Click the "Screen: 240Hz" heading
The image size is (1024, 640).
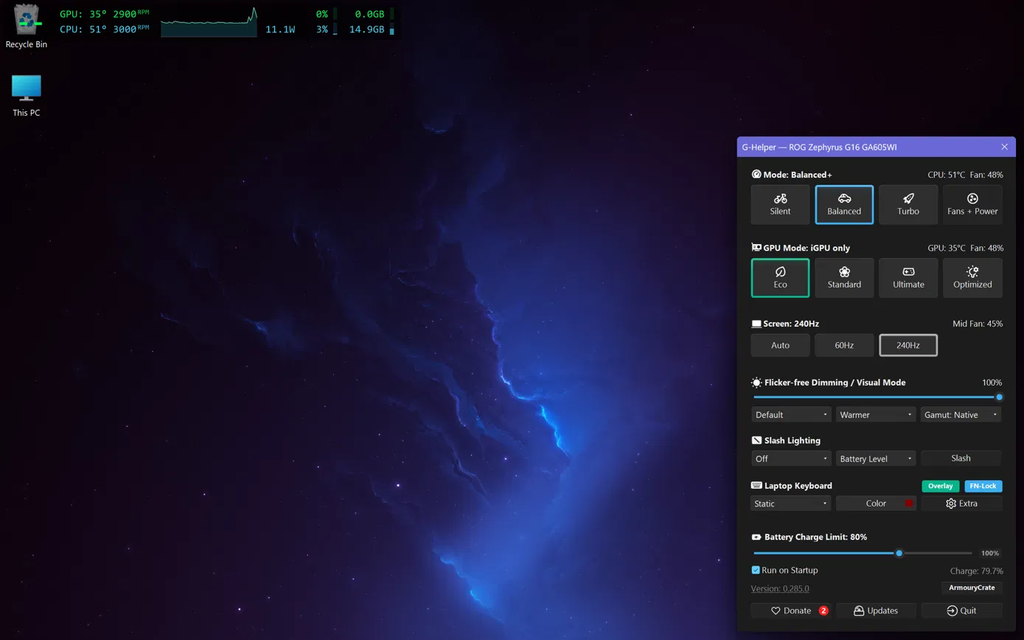pyautogui.click(x=791, y=324)
